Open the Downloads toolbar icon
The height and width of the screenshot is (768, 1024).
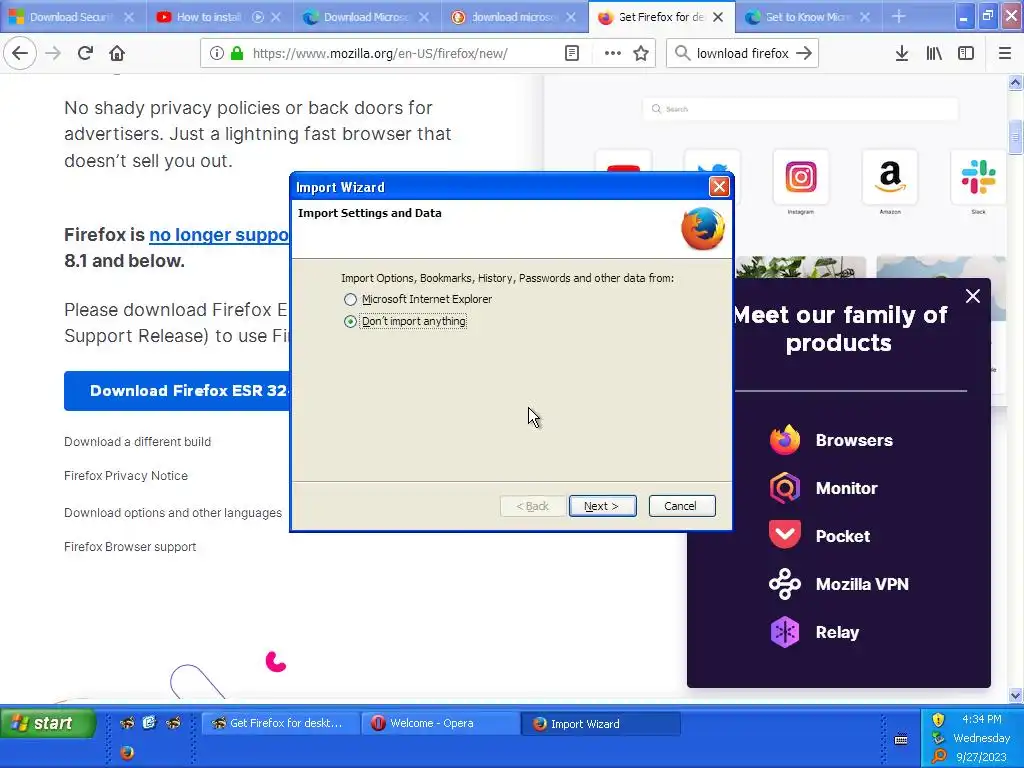pyautogui.click(x=902, y=53)
